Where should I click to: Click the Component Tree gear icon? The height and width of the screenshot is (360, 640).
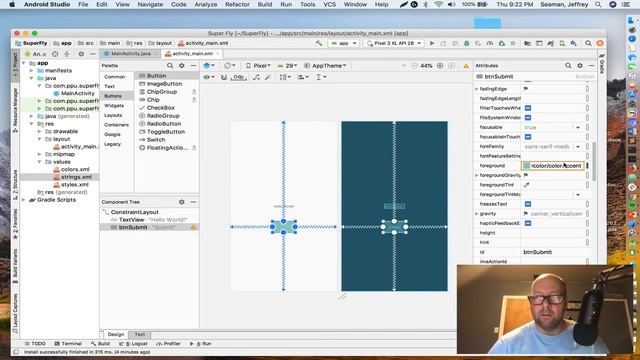(182, 202)
